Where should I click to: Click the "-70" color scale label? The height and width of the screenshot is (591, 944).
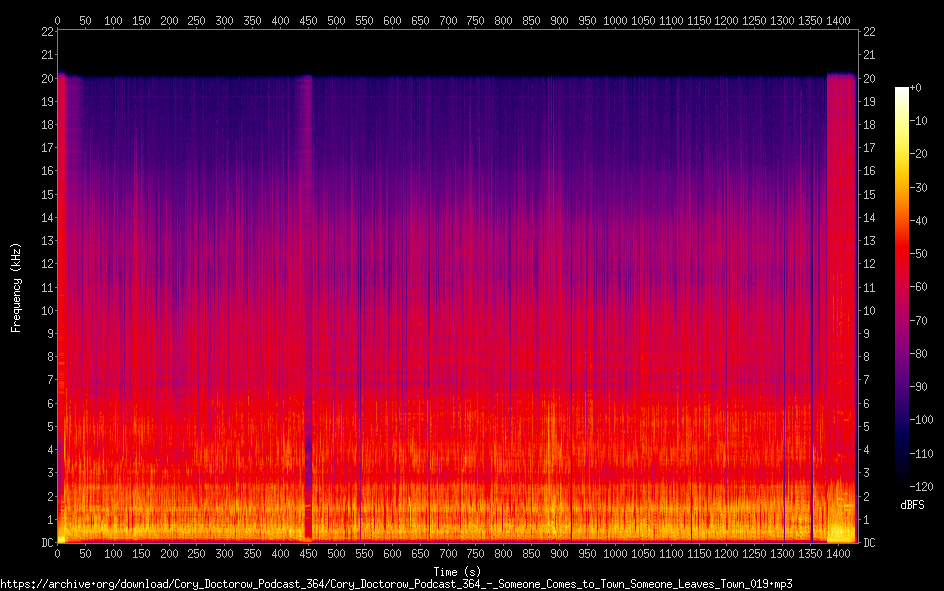(919, 321)
